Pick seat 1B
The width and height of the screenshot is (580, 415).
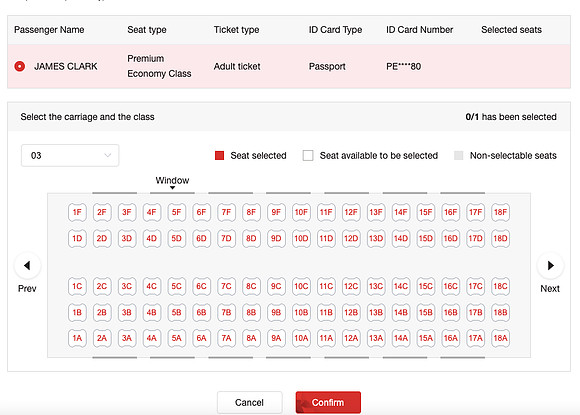(x=77, y=312)
